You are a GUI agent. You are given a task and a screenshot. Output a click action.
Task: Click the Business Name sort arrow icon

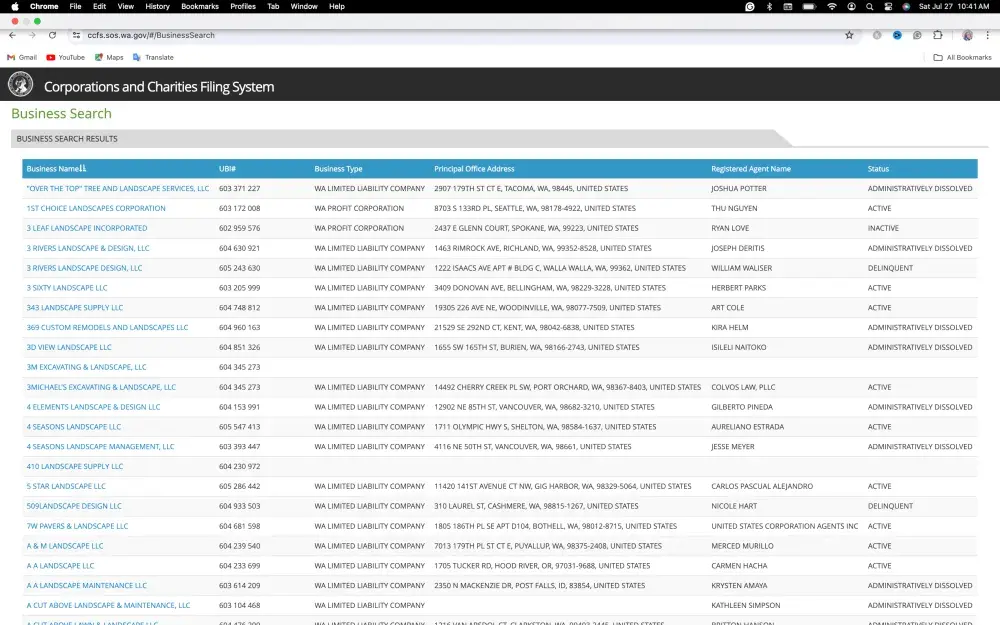click(83, 169)
